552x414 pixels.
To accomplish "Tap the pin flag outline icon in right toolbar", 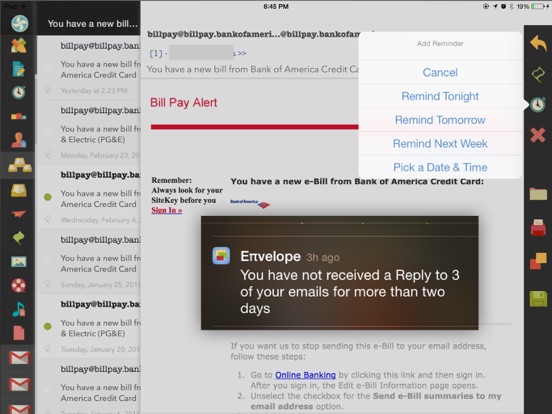I will (x=538, y=74).
